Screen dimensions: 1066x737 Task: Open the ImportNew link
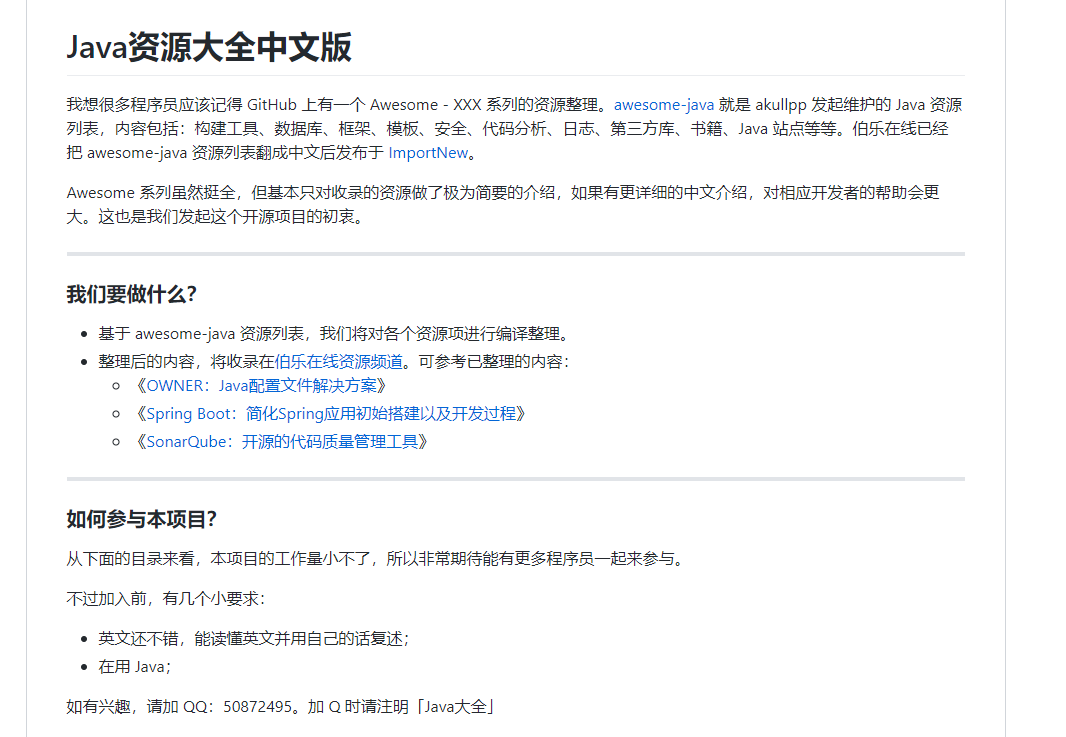[x=428, y=153]
